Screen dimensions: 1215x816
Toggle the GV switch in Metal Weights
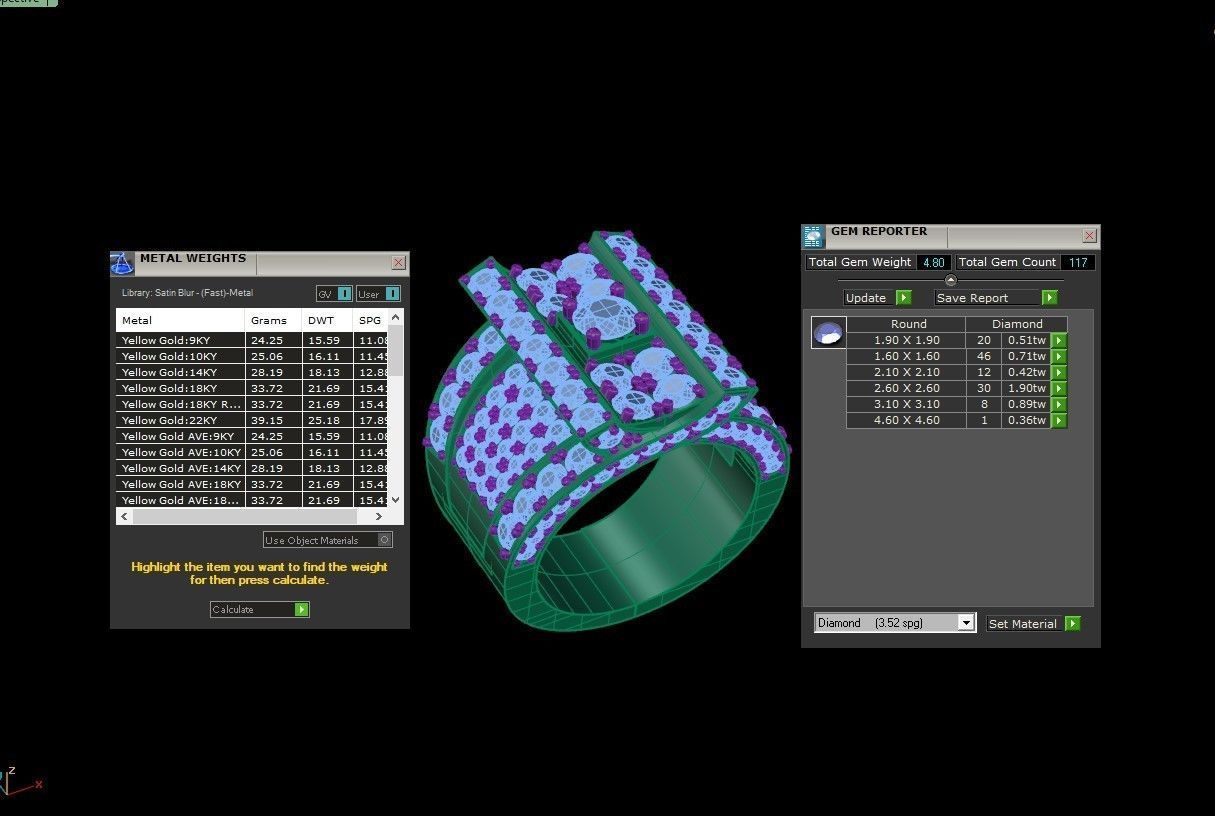pos(334,294)
